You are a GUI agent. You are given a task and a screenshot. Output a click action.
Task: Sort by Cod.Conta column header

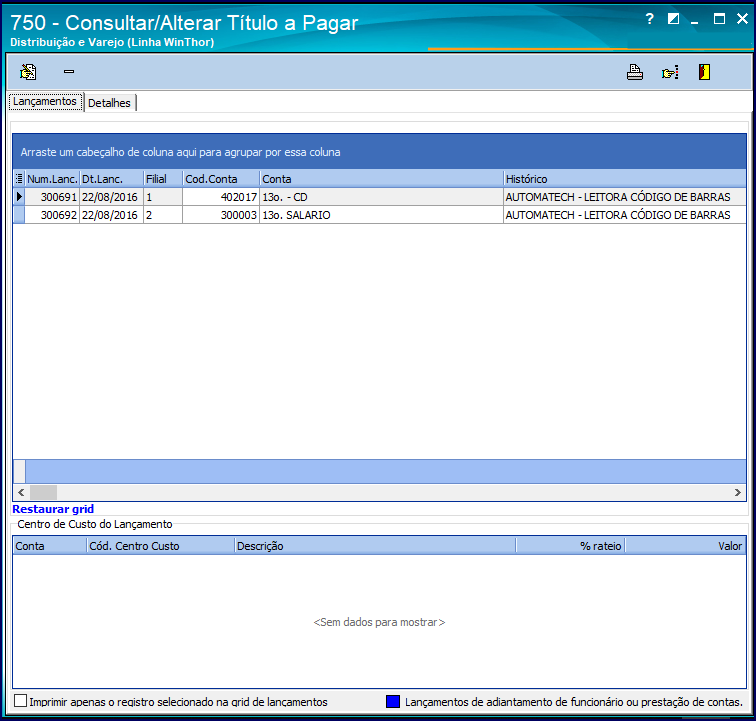pos(221,179)
